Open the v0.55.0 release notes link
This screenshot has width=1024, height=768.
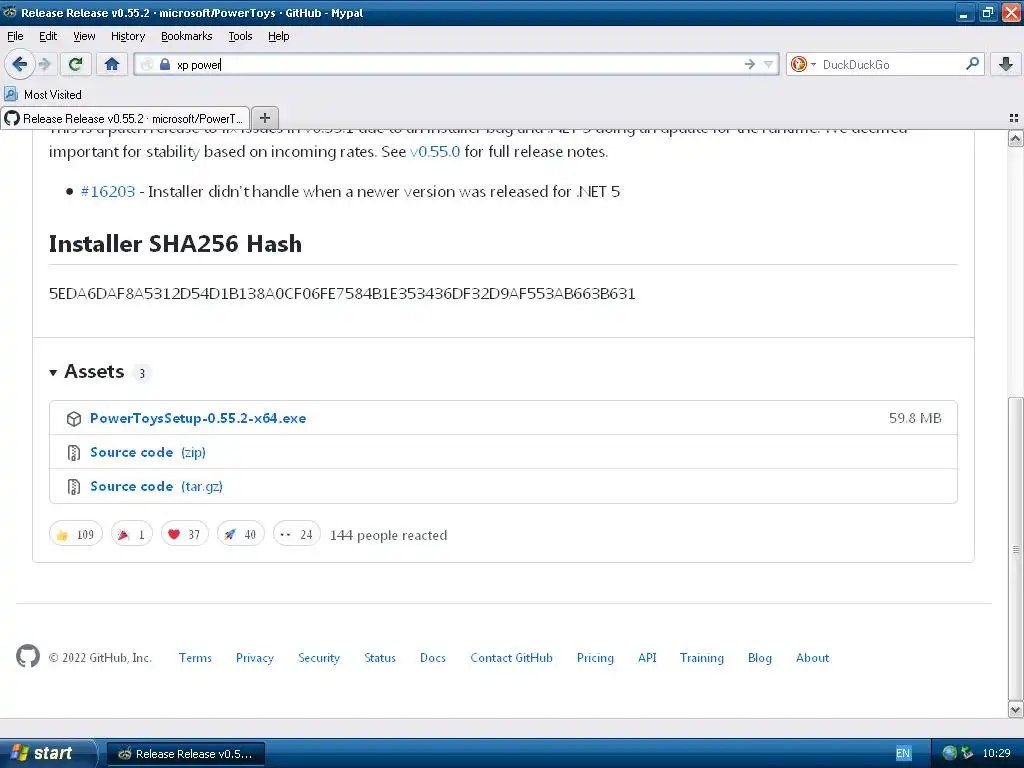[435, 152]
